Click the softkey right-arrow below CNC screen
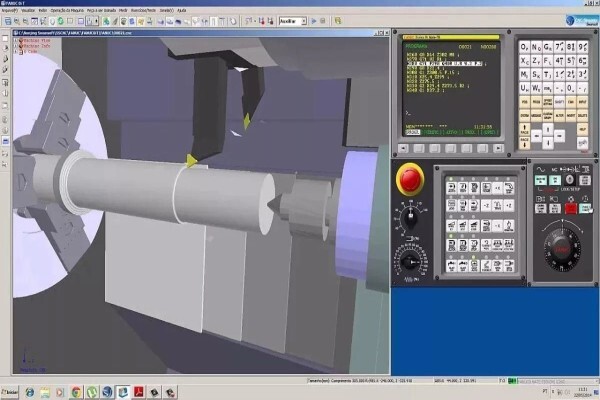Image resolution: width=600 pixels, height=400 pixels. pos(498,149)
